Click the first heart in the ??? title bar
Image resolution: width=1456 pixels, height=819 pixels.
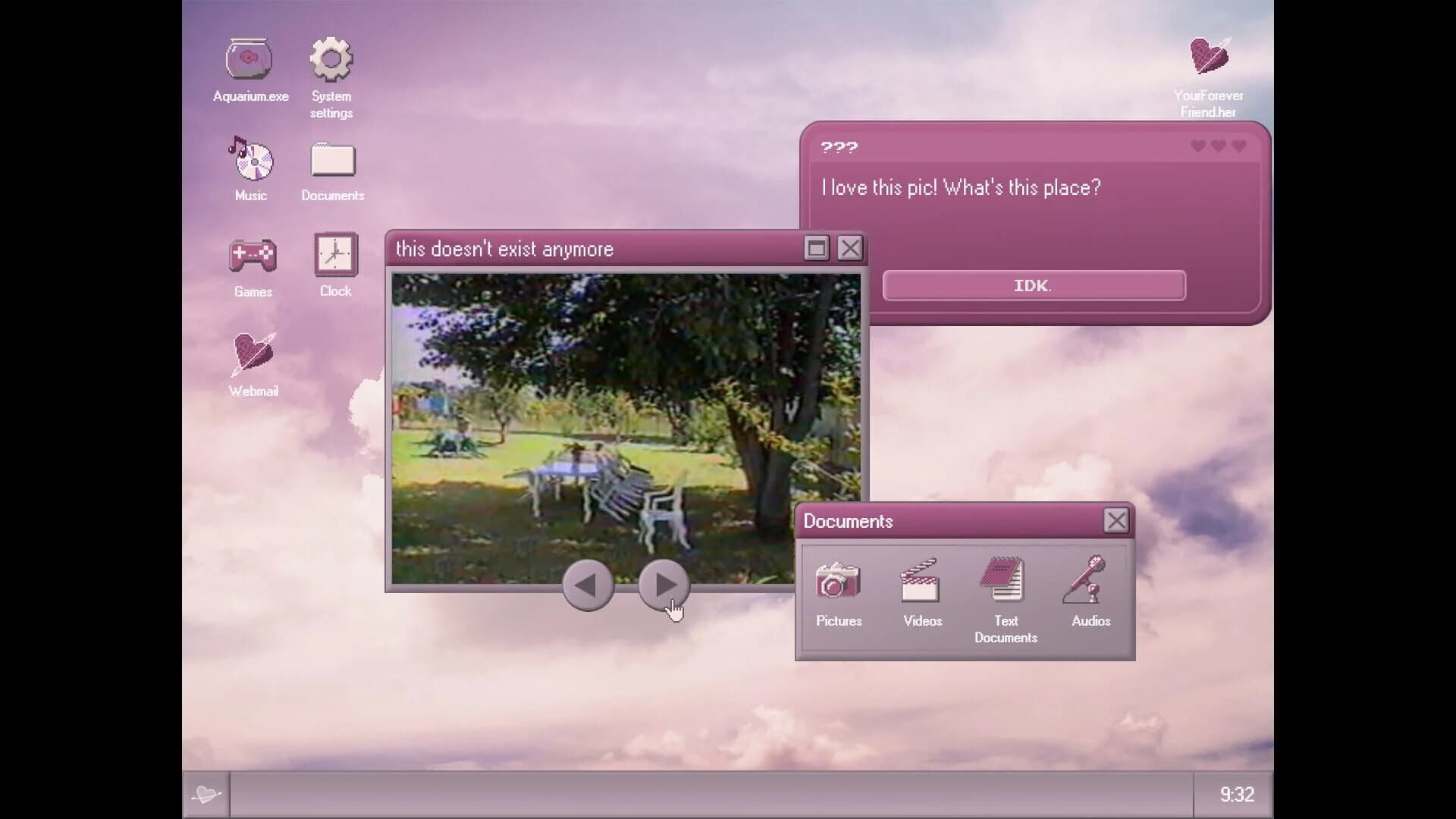point(1198,146)
